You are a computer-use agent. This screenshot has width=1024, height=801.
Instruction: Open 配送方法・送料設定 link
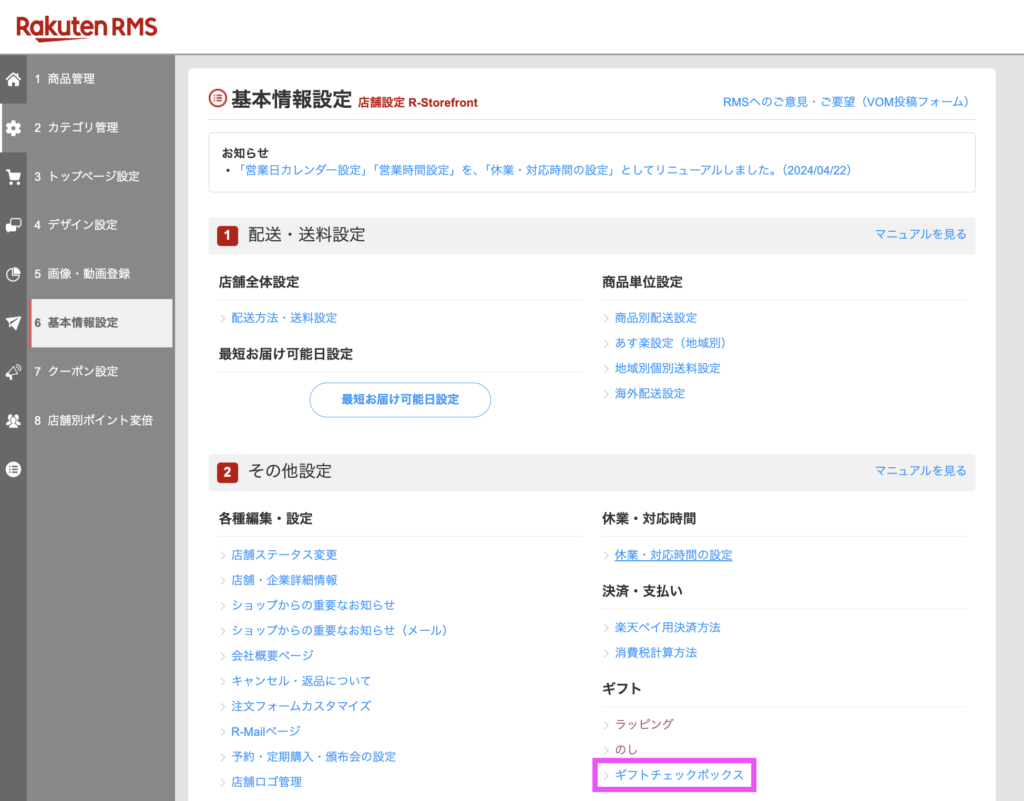click(284, 318)
